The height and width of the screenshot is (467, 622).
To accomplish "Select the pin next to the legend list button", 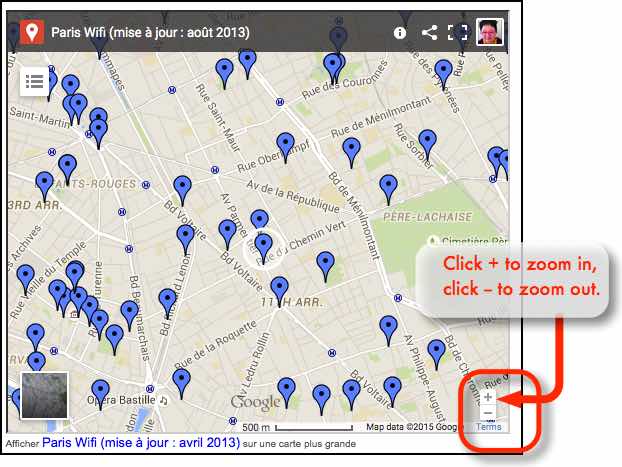I will pyautogui.click(x=52, y=85).
